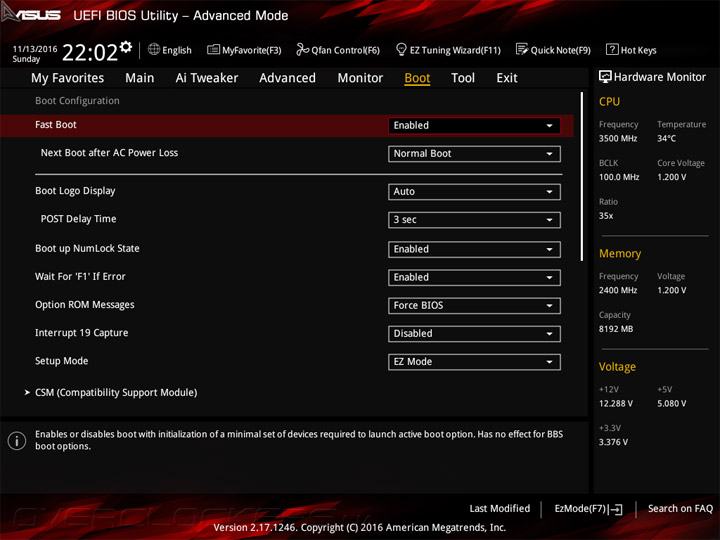This screenshot has width=720, height=540.
Task: Open the POST Delay Time dropdown
Action: 474,219
